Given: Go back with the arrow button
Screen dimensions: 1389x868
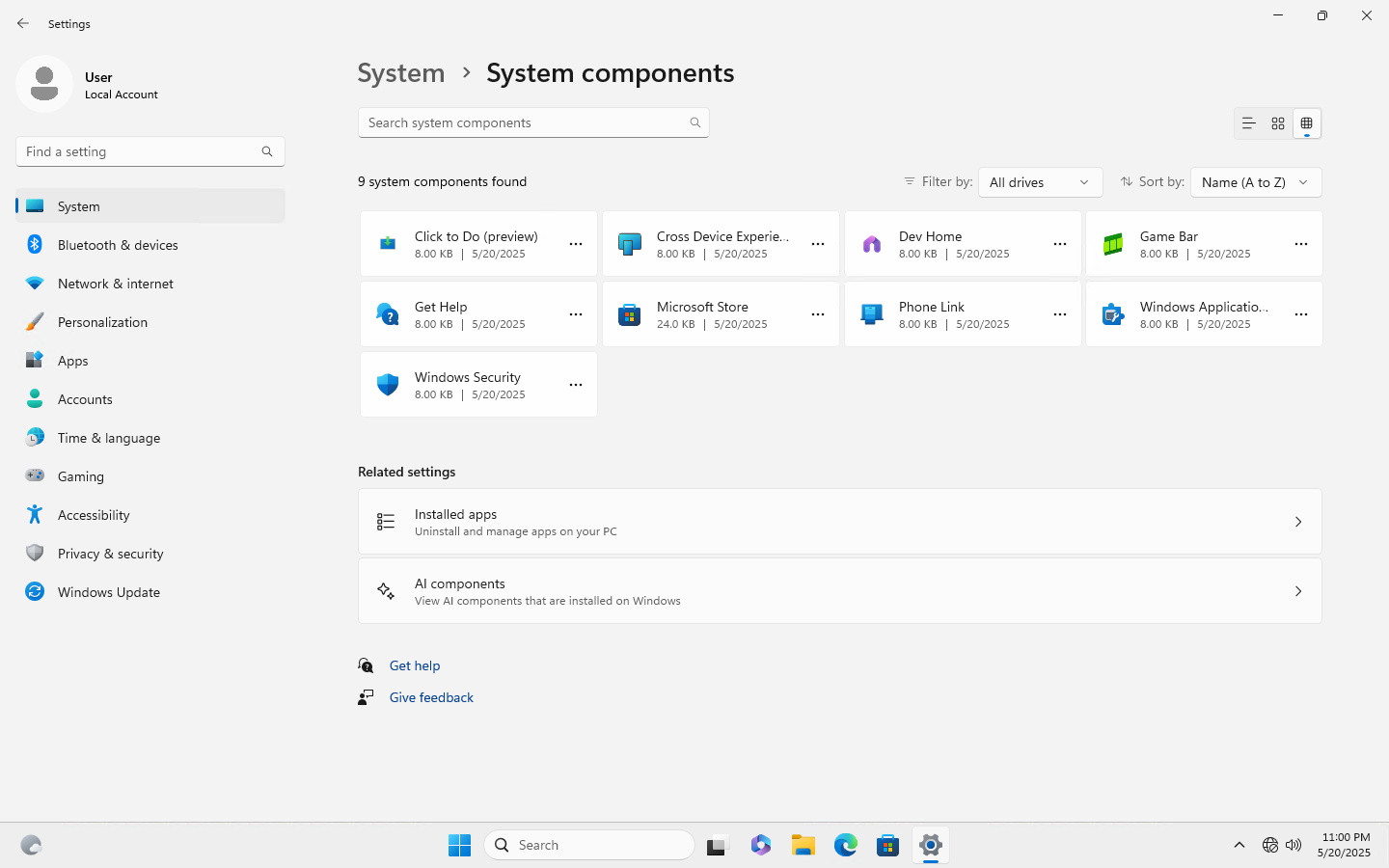Looking at the screenshot, I should 23,23.
